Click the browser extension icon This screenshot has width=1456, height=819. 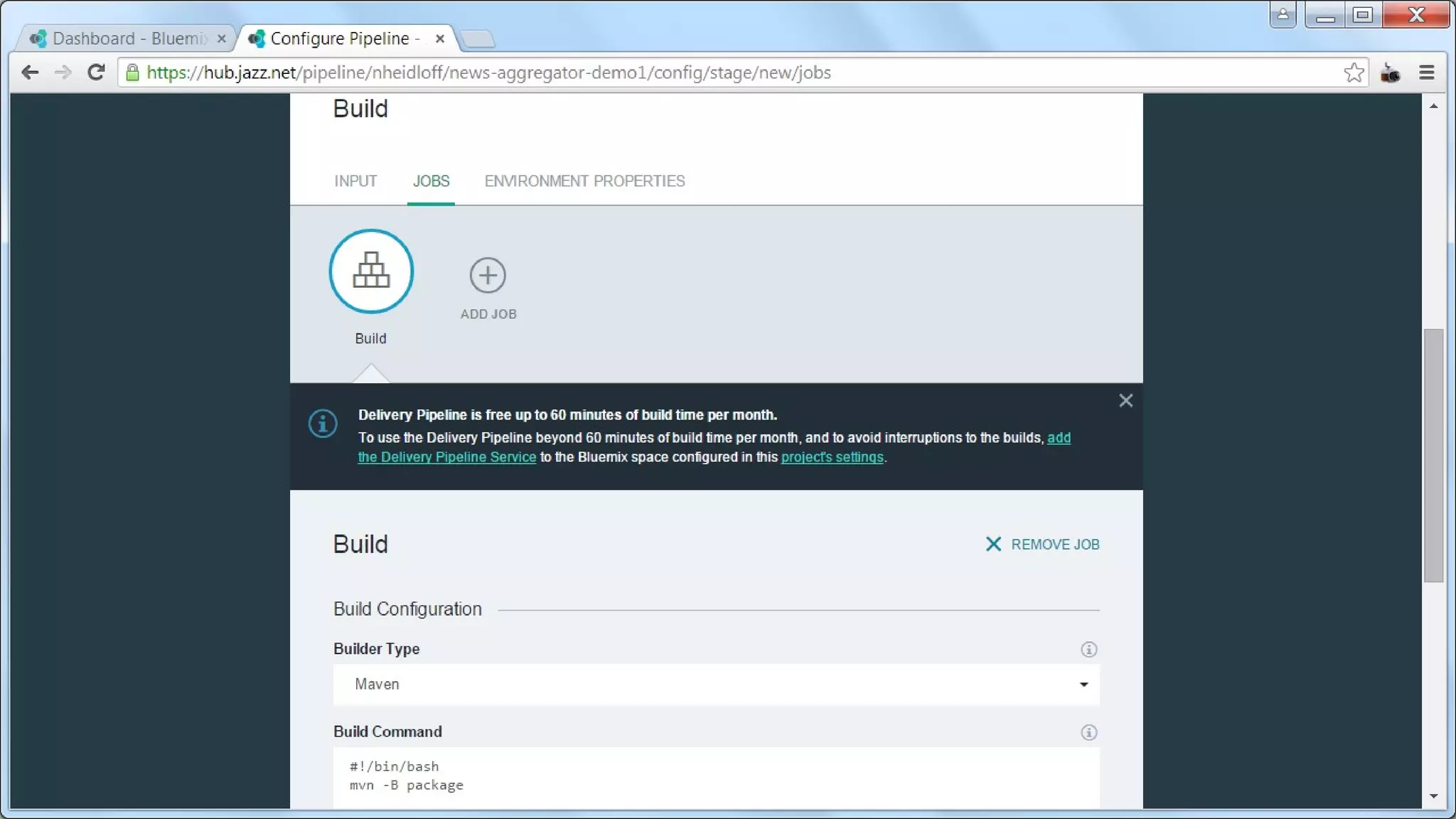[1390, 73]
